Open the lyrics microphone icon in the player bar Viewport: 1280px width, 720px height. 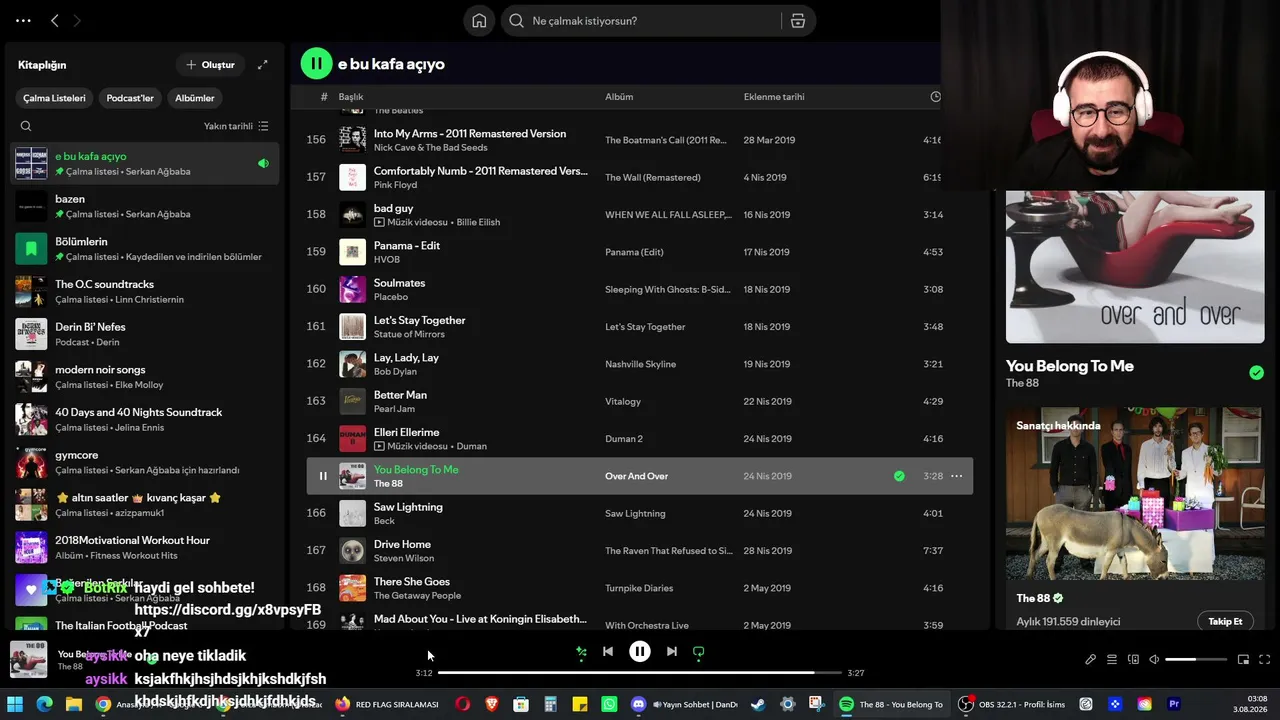click(x=1091, y=660)
